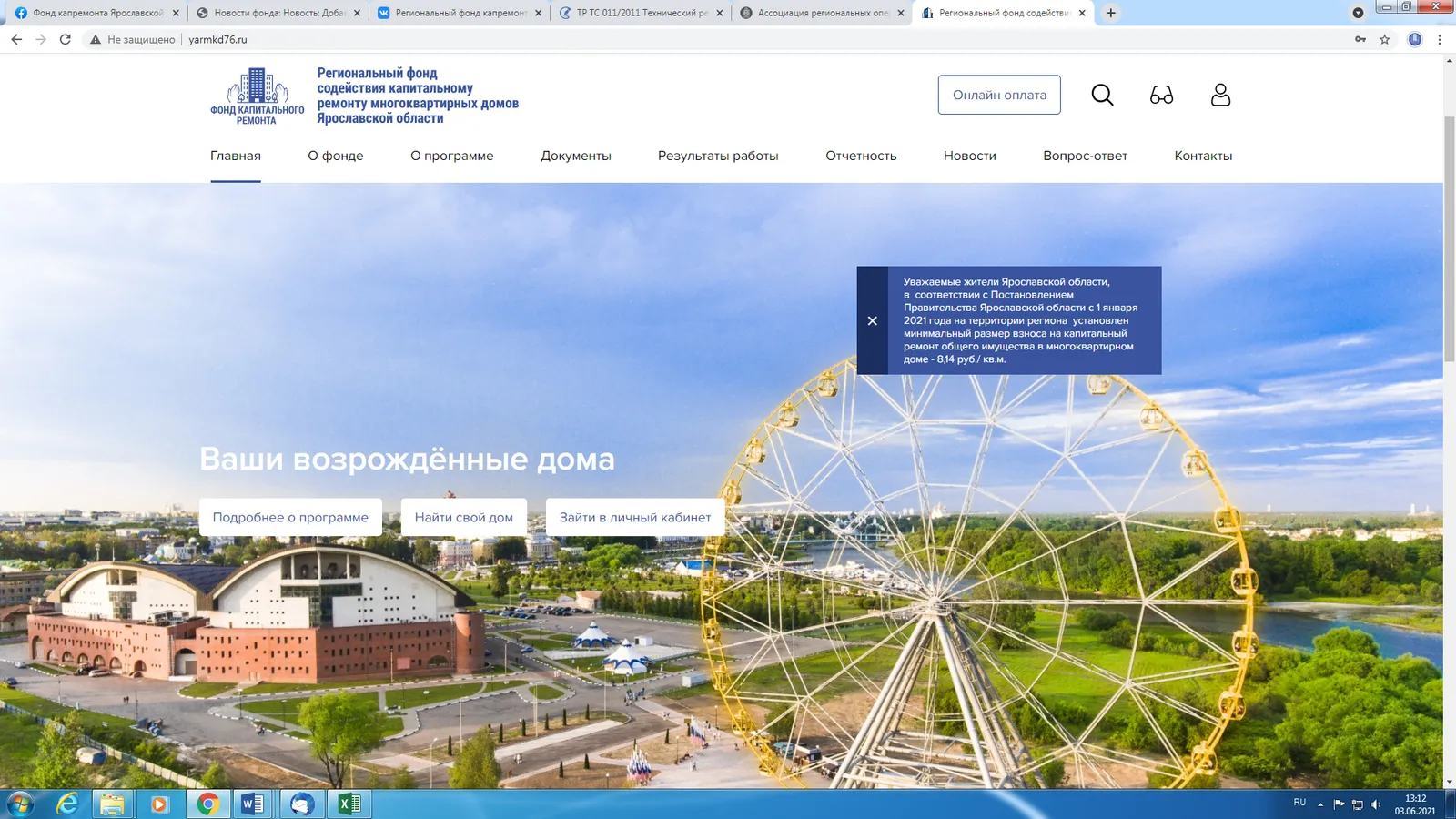Reload the page in browser
Screen dimensions: 1456x819
pos(66,39)
